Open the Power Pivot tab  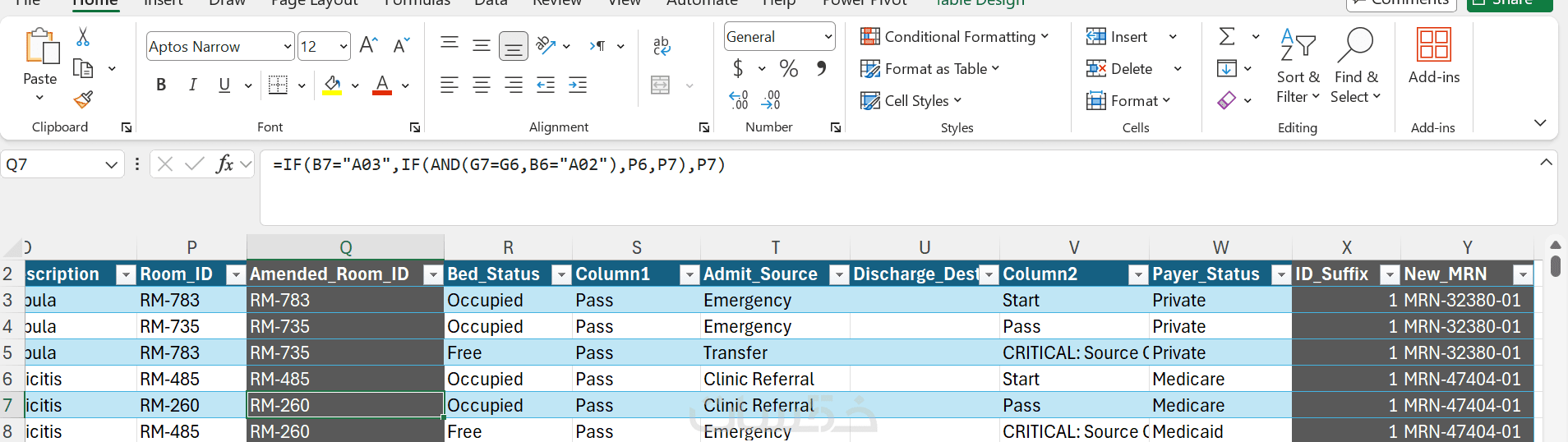865,3
